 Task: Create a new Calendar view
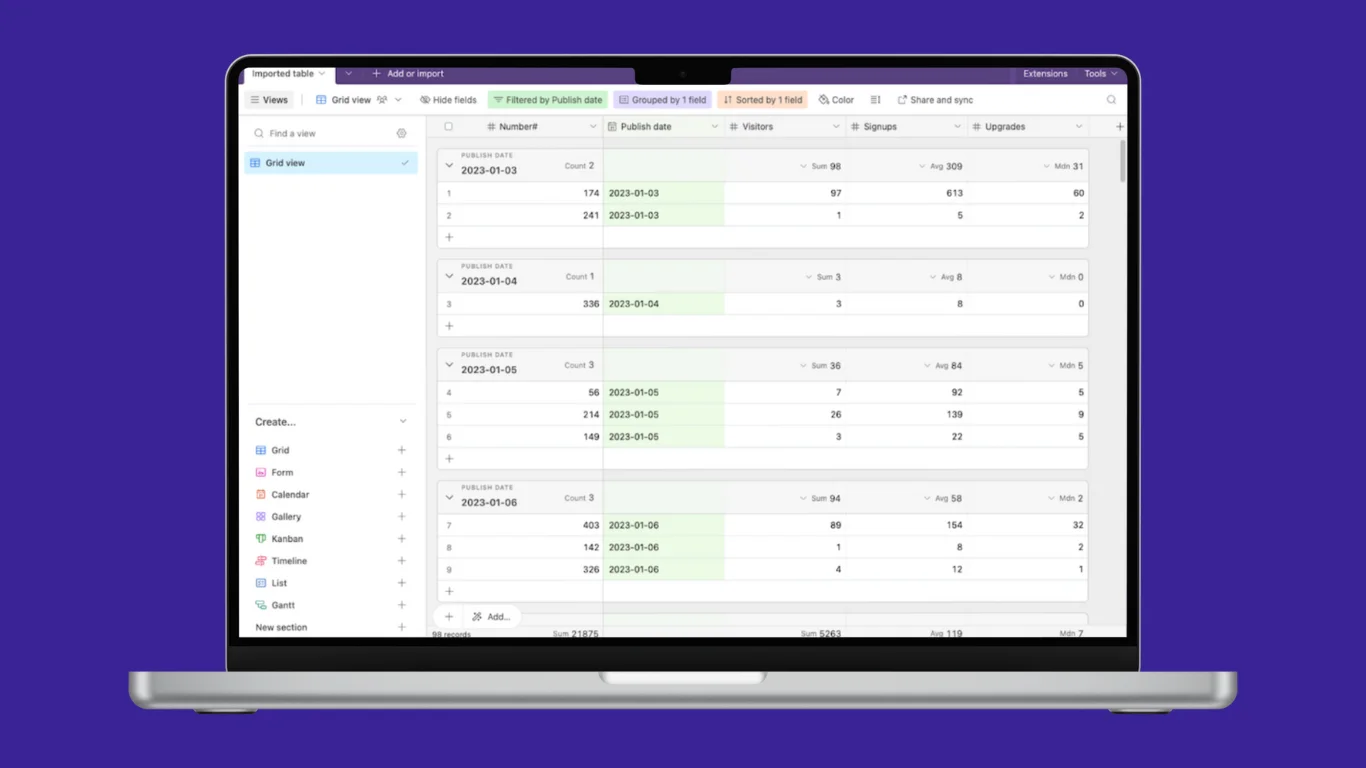coord(290,494)
